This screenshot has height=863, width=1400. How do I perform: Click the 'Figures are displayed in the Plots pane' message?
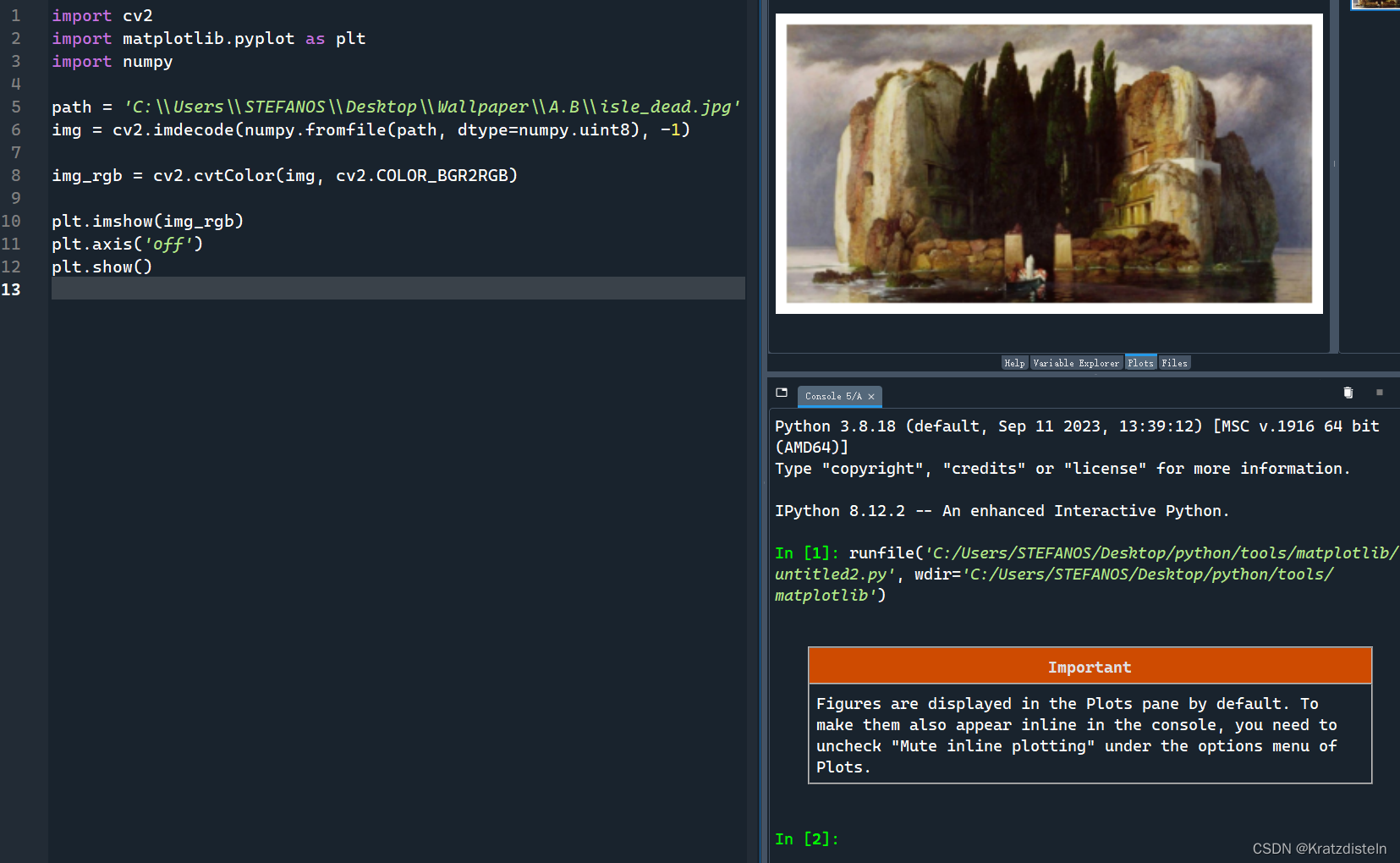coord(1076,735)
